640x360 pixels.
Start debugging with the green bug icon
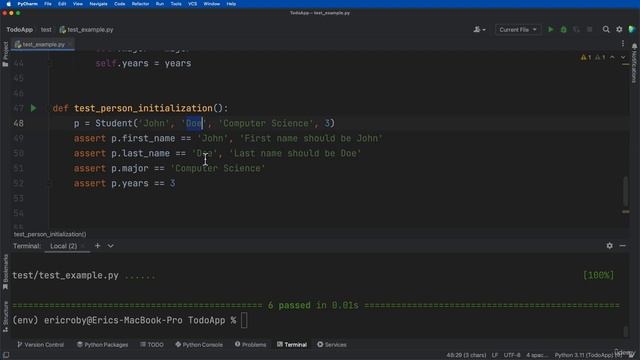[x=564, y=29]
